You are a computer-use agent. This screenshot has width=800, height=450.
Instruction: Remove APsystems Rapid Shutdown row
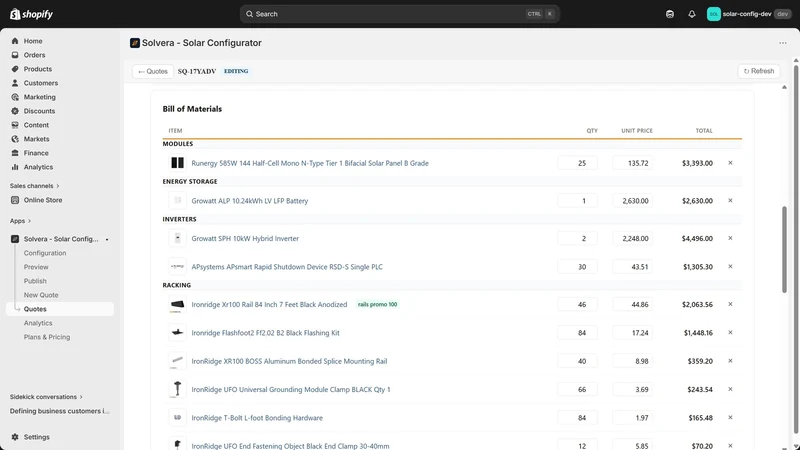pos(730,266)
